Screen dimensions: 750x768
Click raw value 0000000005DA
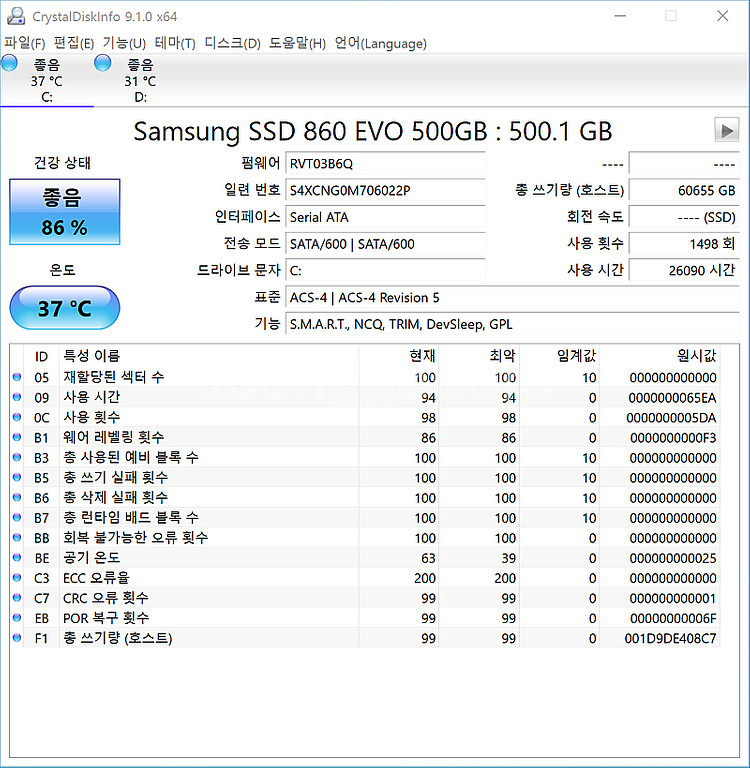(671, 417)
